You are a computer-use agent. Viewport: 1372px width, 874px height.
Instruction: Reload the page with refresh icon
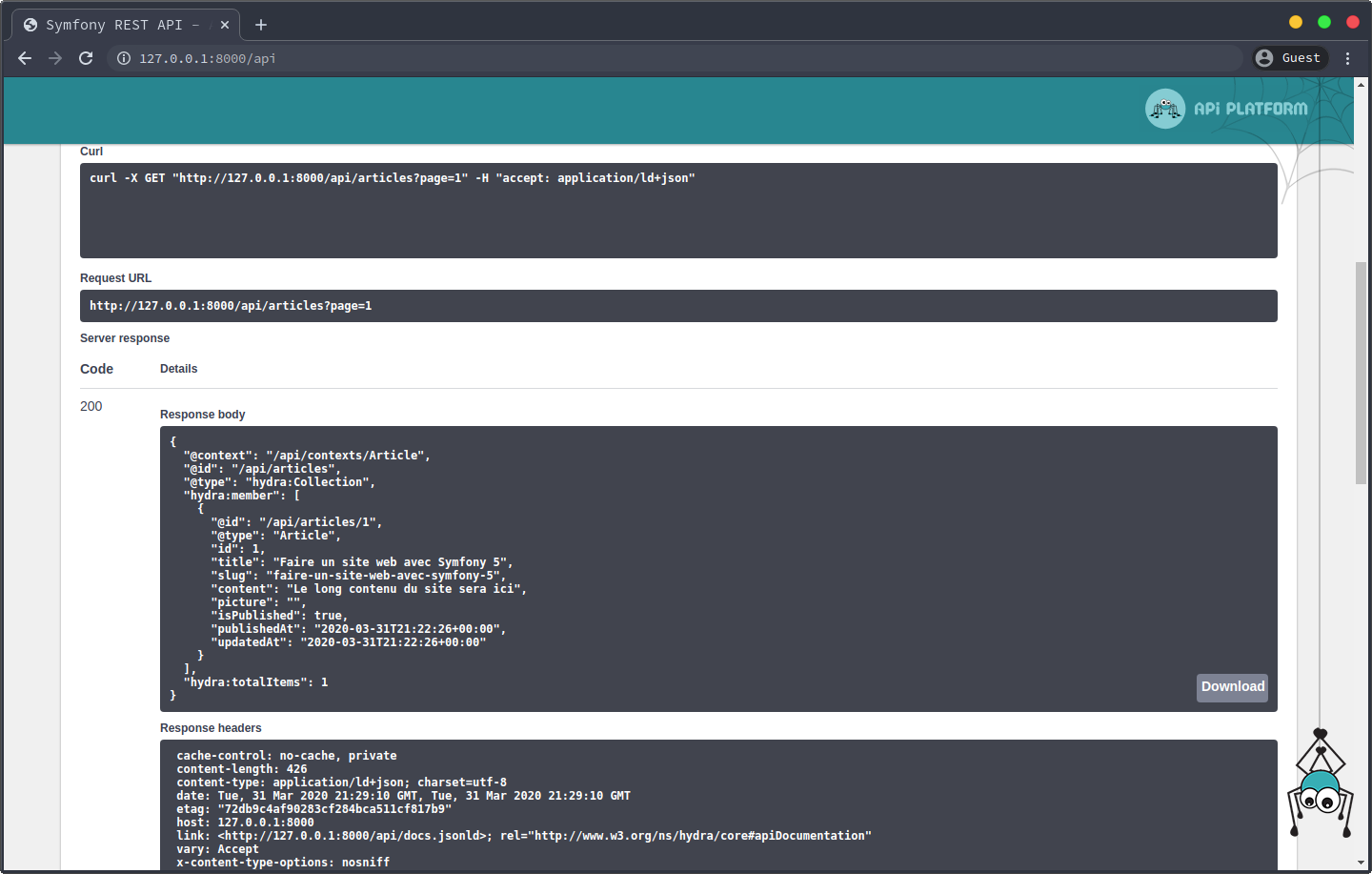click(x=86, y=58)
